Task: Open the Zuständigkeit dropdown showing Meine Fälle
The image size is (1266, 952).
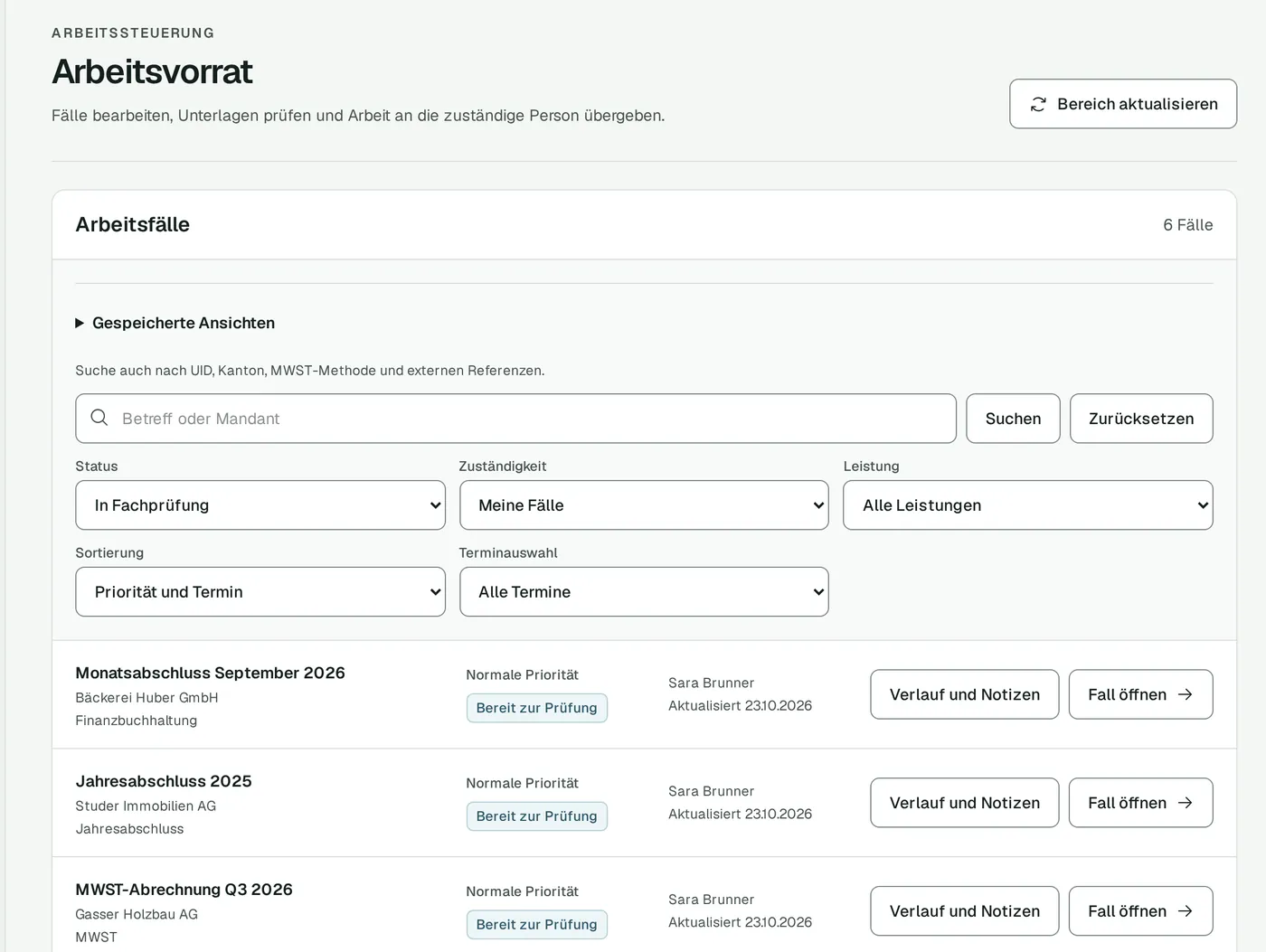Action: (644, 505)
